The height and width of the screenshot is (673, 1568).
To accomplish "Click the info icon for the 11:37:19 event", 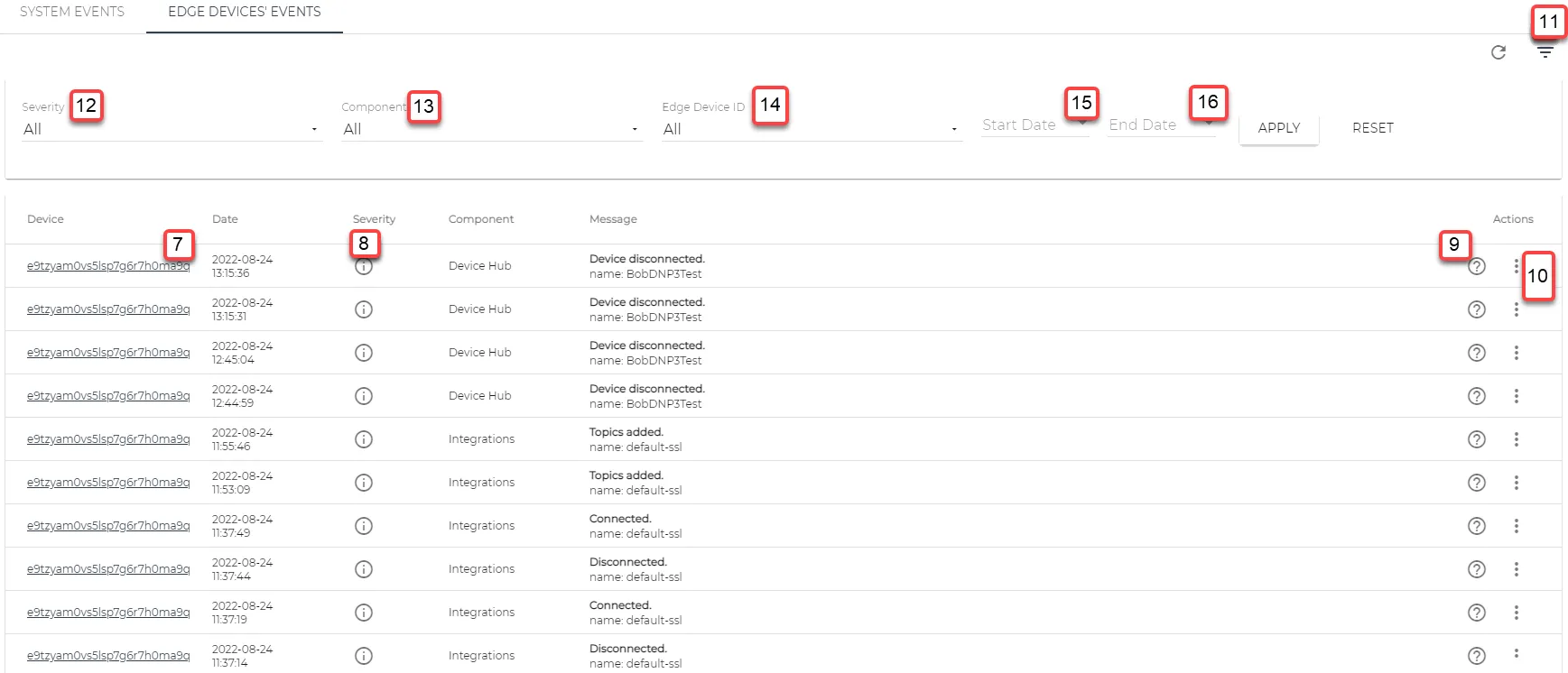I will tap(364, 613).
